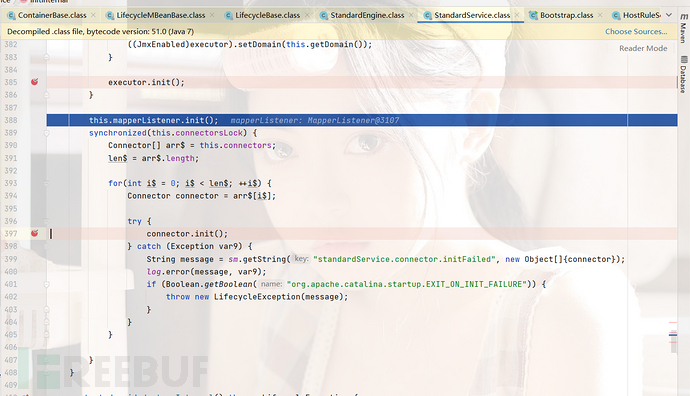This screenshot has height=396, width=690.
Task: Click the blue marker in the error stripe
Action: point(673,335)
